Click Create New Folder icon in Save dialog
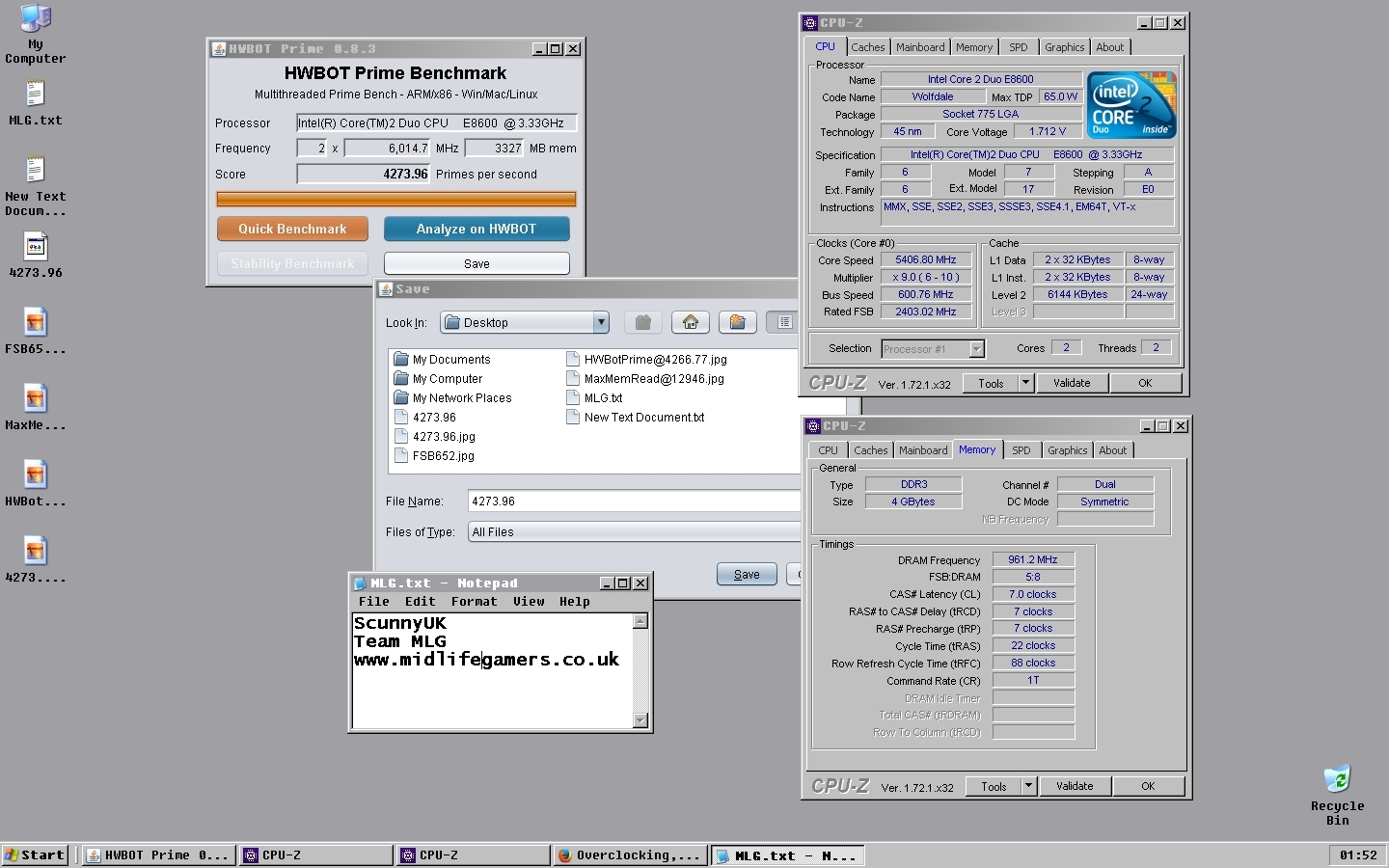Screen dimensions: 1389x868 click(738, 322)
